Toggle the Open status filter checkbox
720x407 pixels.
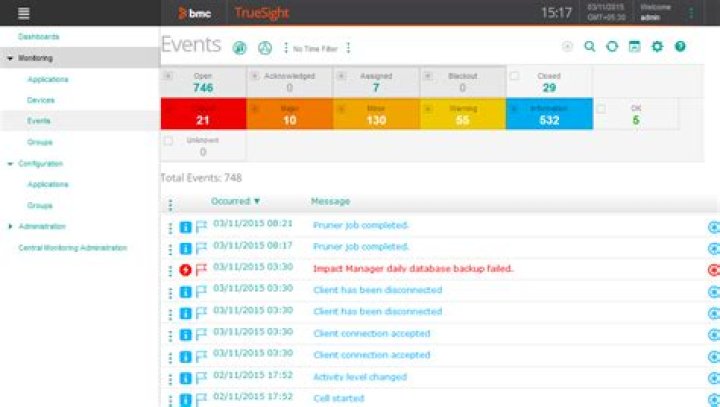tap(169, 76)
